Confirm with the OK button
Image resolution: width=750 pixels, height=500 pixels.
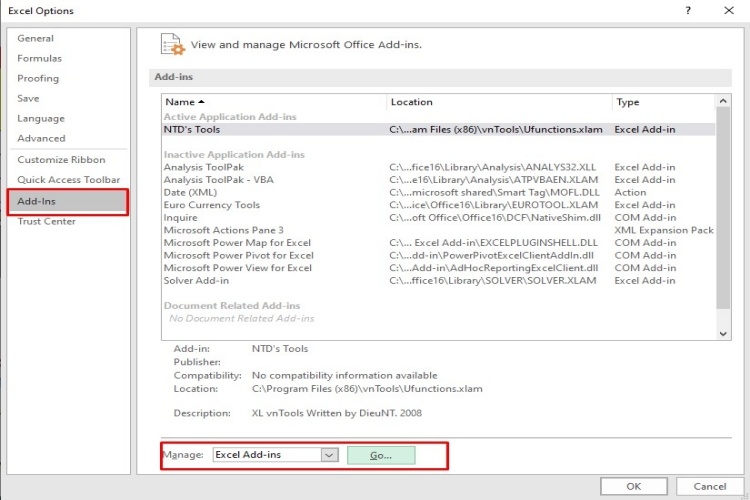634,487
